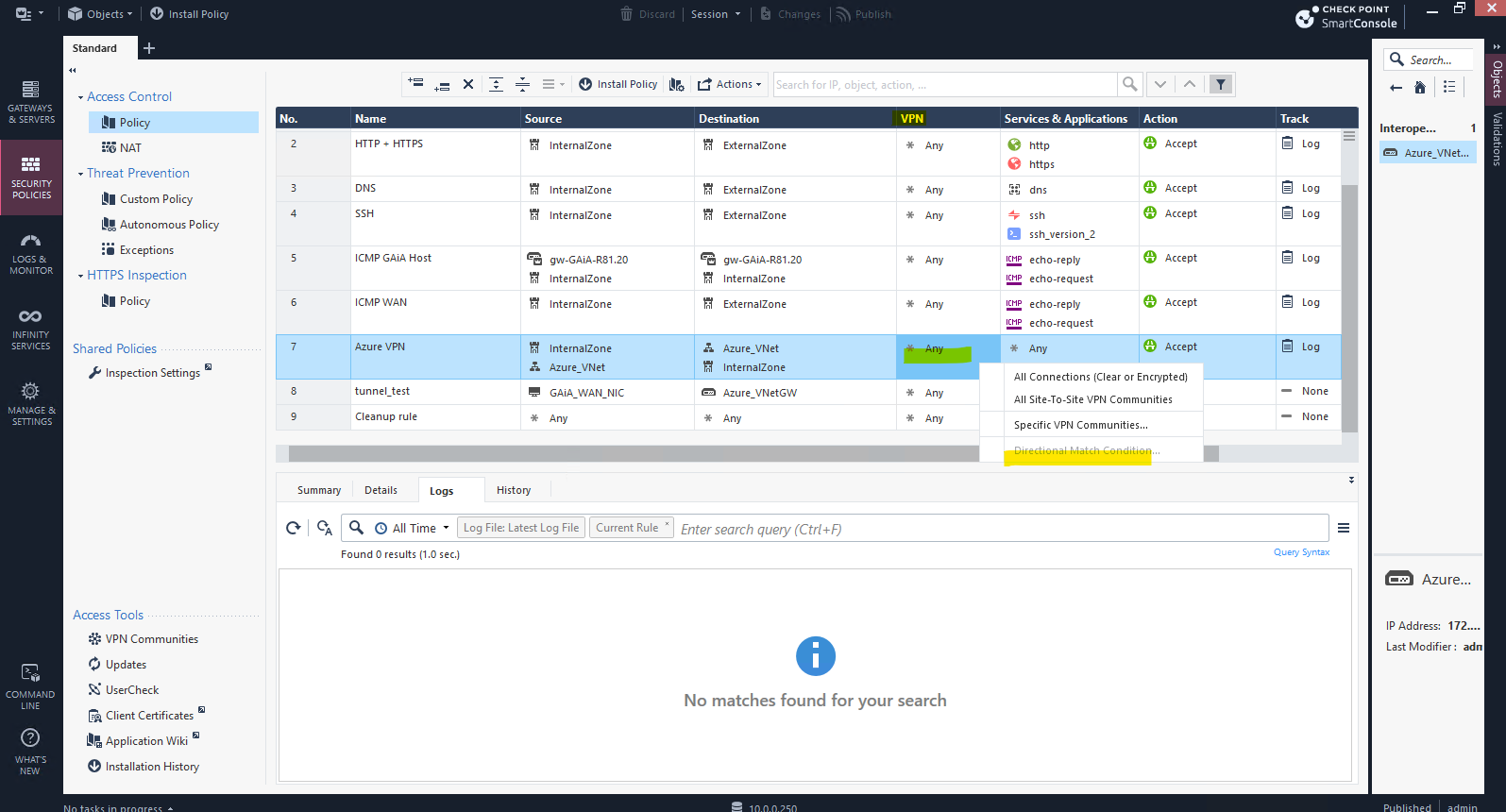Collapse the Objects side panel
1506x812 pixels.
pyautogui.click(x=1497, y=46)
